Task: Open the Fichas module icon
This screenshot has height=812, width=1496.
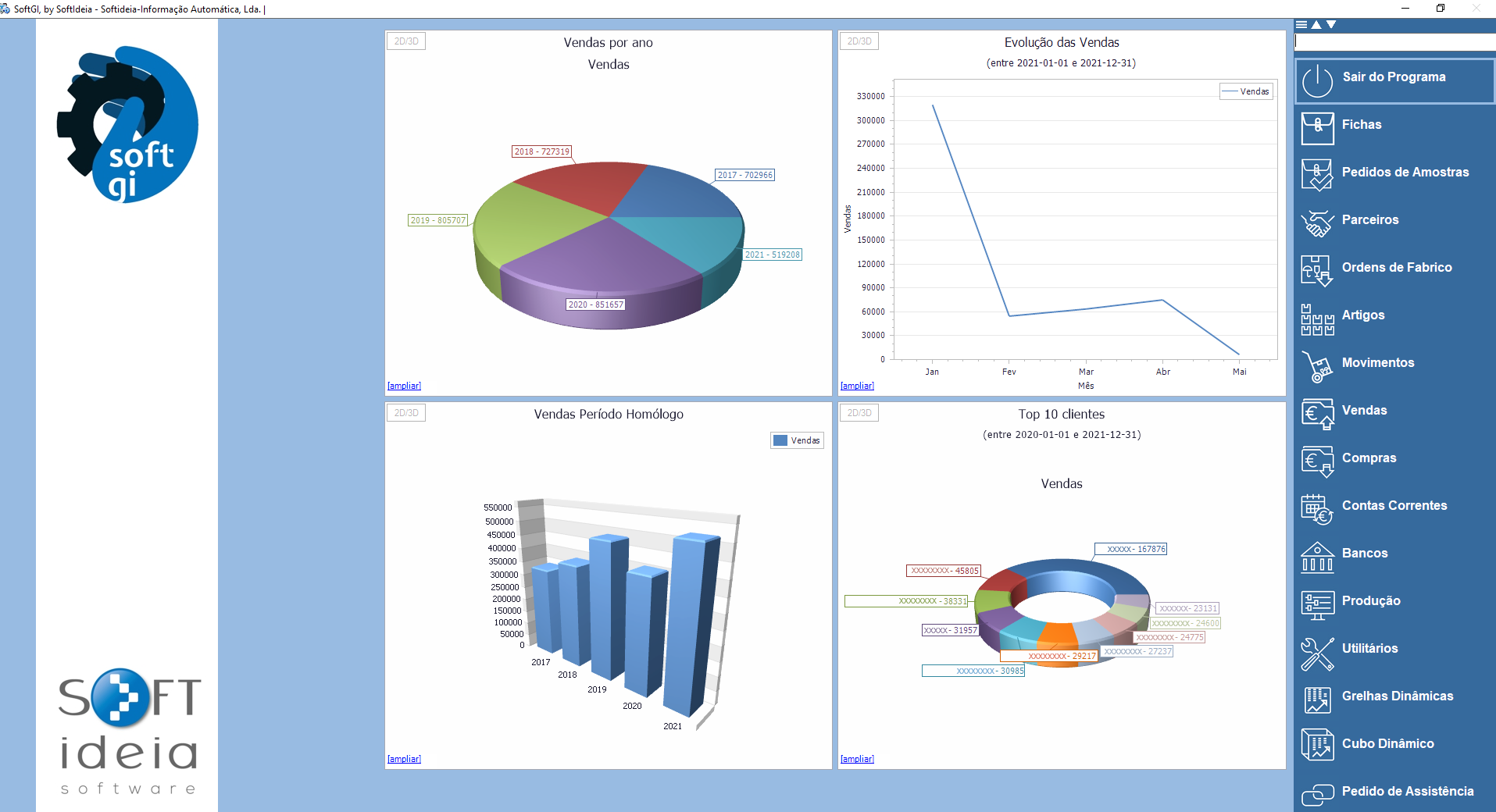Action: (1317, 127)
